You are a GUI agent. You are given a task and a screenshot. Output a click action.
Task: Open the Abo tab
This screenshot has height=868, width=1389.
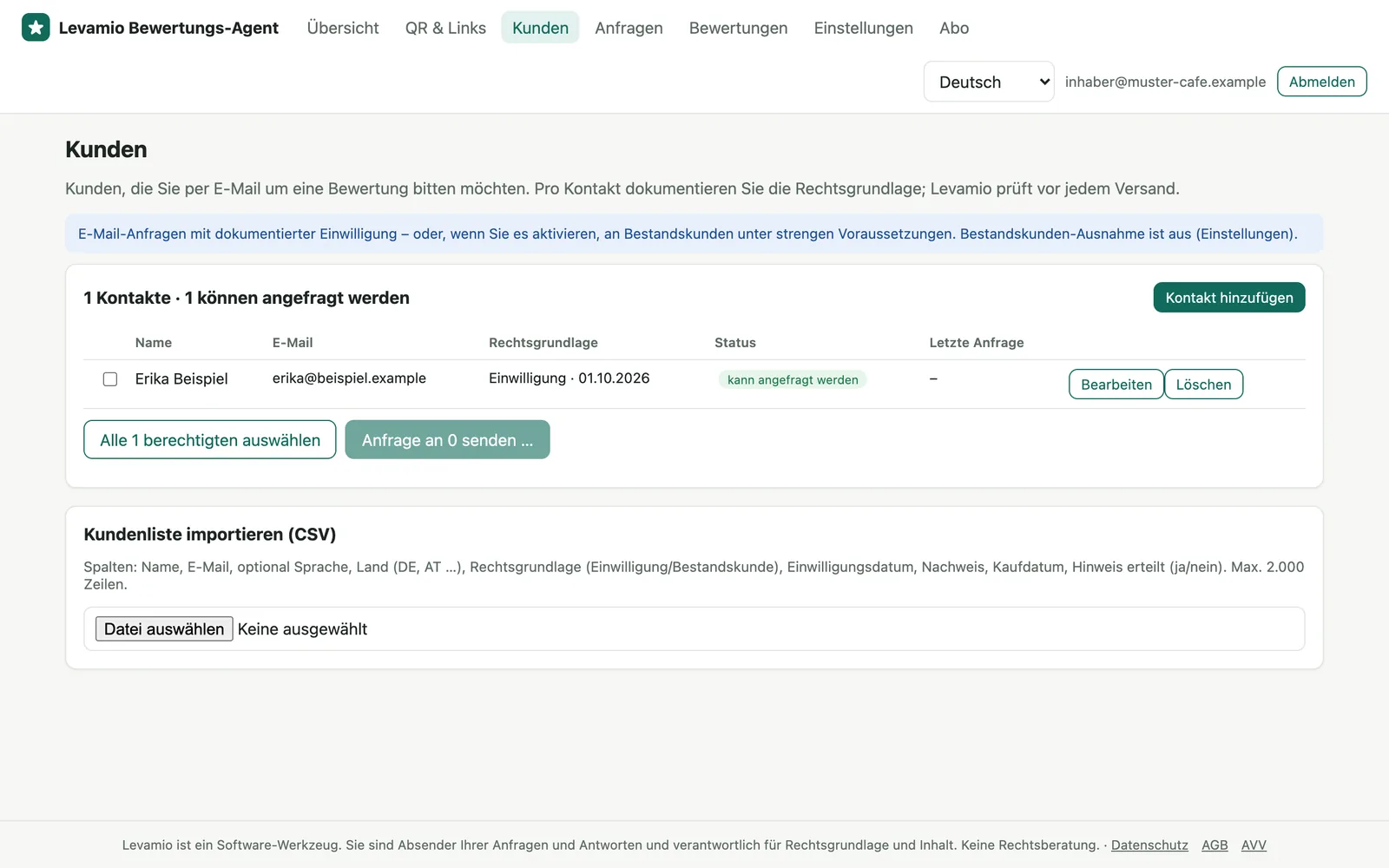click(954, 28)
